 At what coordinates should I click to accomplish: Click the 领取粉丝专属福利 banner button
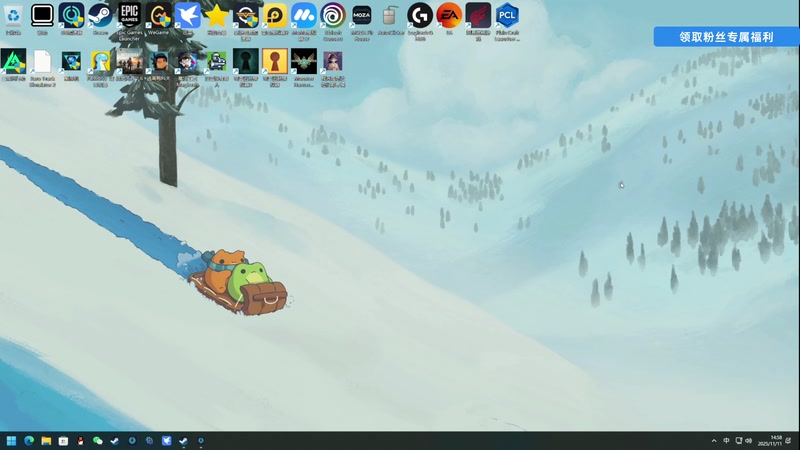pyautogui.click(x=727, y=37)
